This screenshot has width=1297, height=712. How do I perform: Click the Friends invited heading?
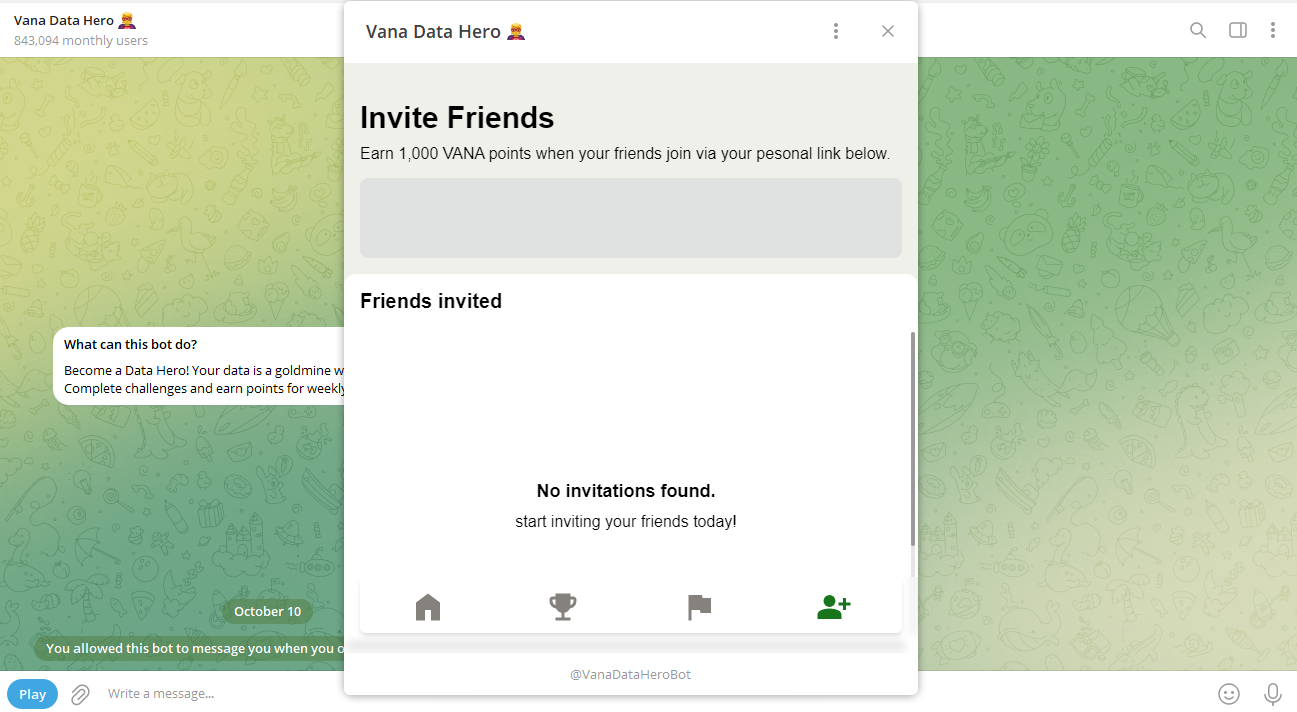point(431,301)
